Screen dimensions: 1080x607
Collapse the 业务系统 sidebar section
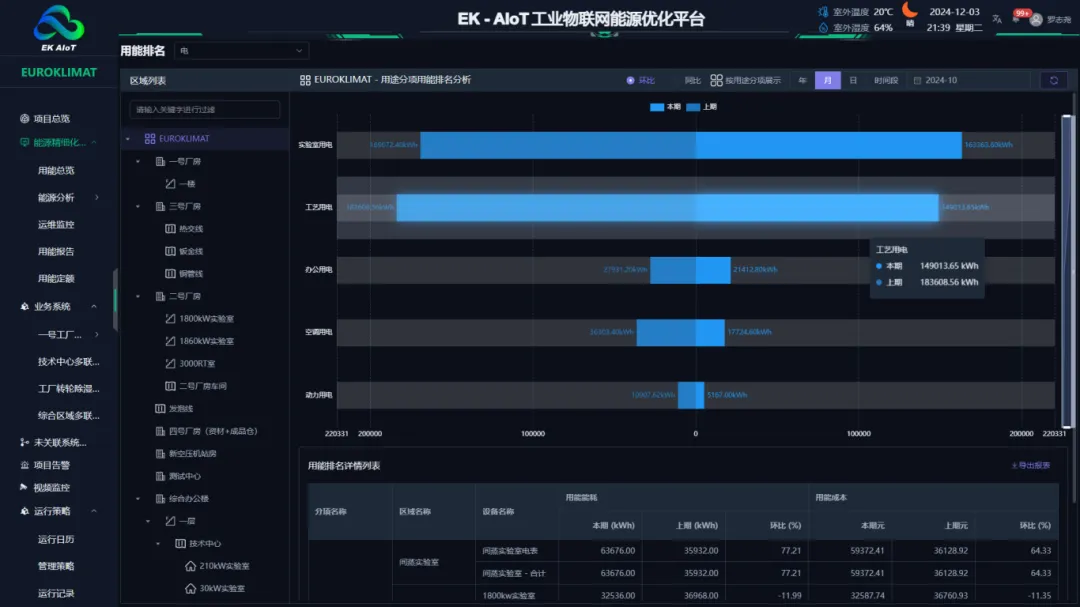tap(94, 307)
